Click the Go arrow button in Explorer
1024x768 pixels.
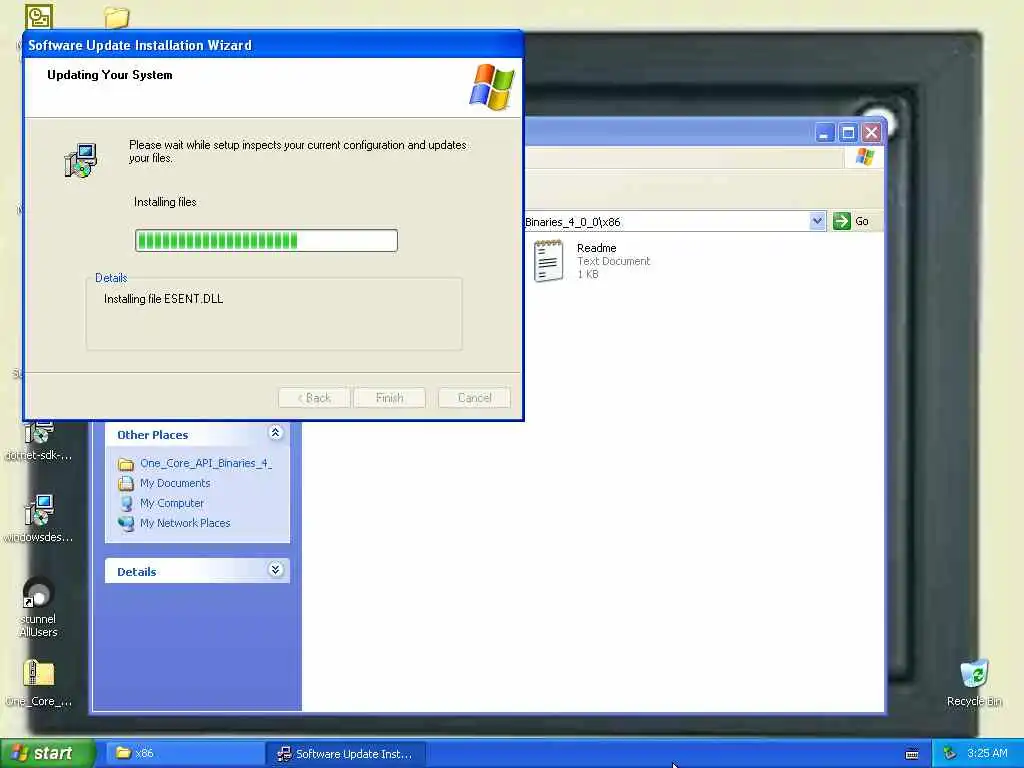click(842, 221)
